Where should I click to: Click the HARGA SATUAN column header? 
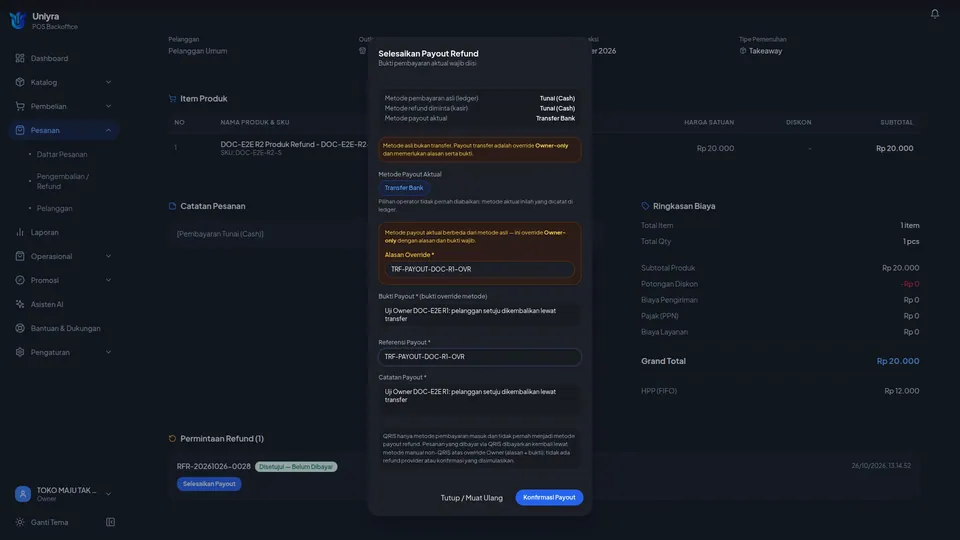pyautogui.click(x=709, y=122)
